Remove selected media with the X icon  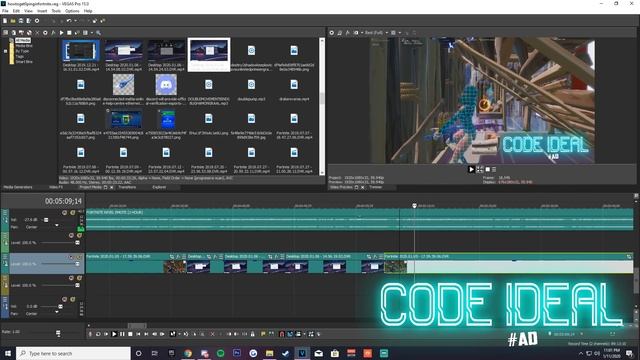pos(37,33)
